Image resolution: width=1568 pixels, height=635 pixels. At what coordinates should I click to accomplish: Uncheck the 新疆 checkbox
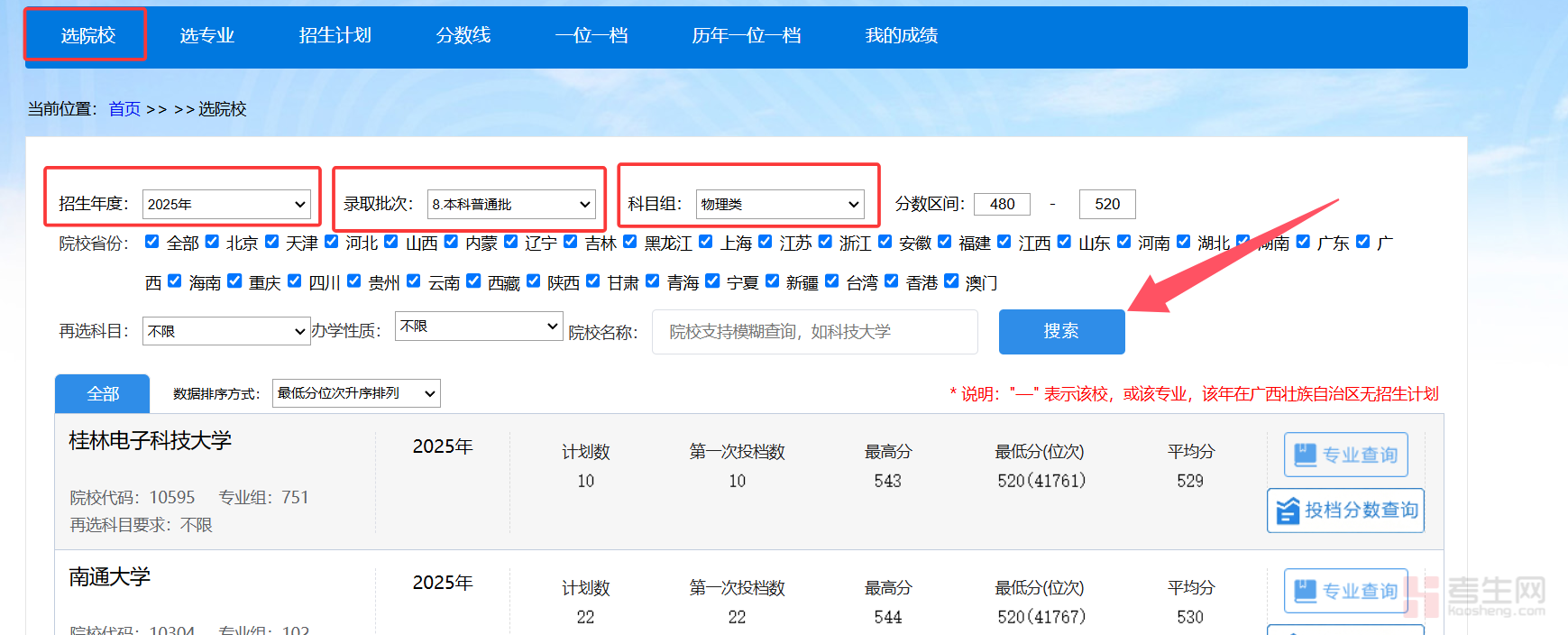tap(772, 281)
